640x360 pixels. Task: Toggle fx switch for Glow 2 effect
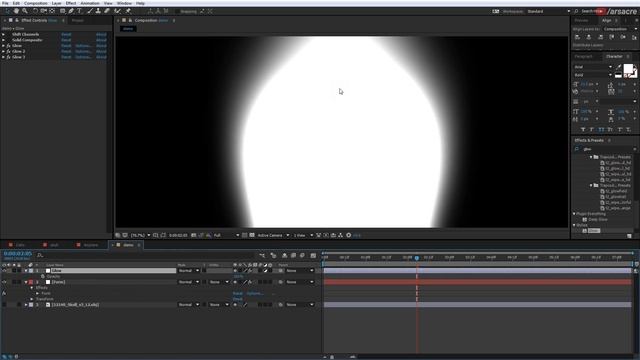pos(8,51)
